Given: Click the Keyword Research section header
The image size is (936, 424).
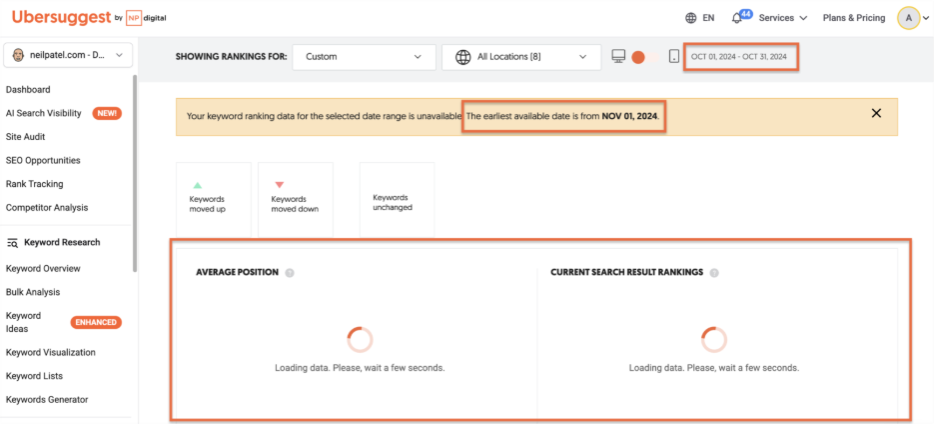Looking at the screenshot, I should click(x=62, y=242).
